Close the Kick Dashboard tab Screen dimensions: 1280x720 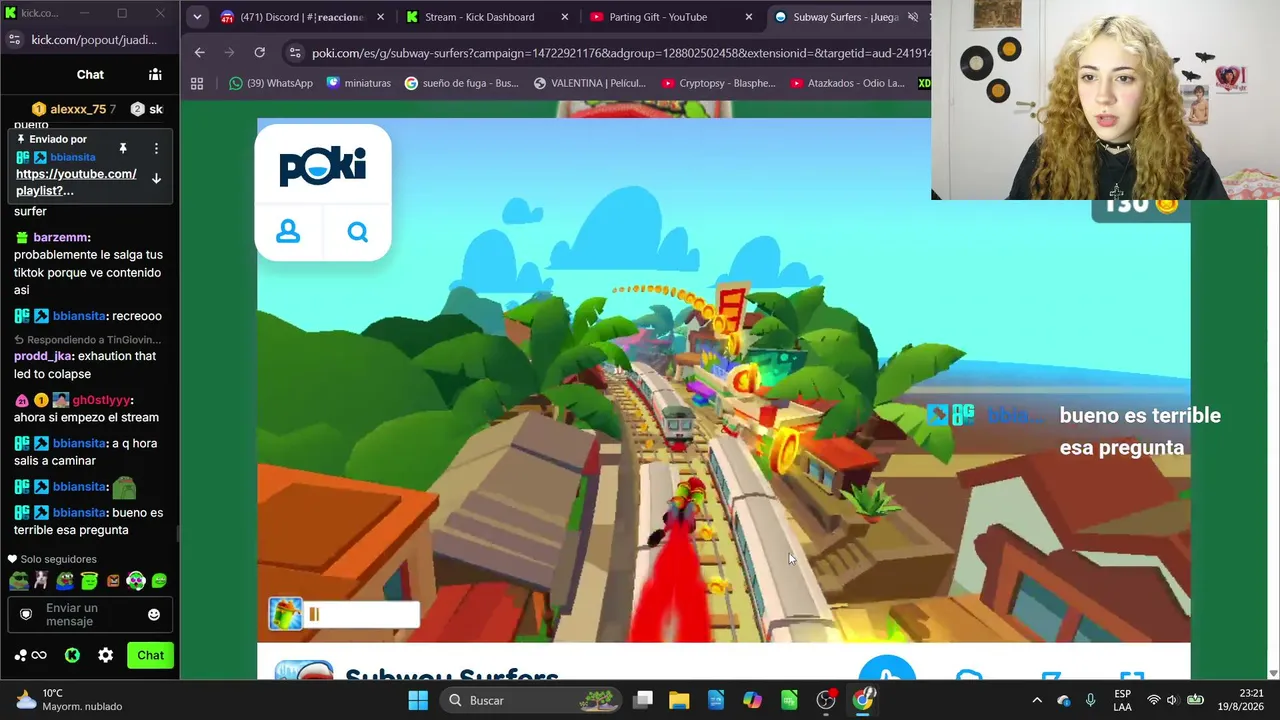(x=565, y=17)
